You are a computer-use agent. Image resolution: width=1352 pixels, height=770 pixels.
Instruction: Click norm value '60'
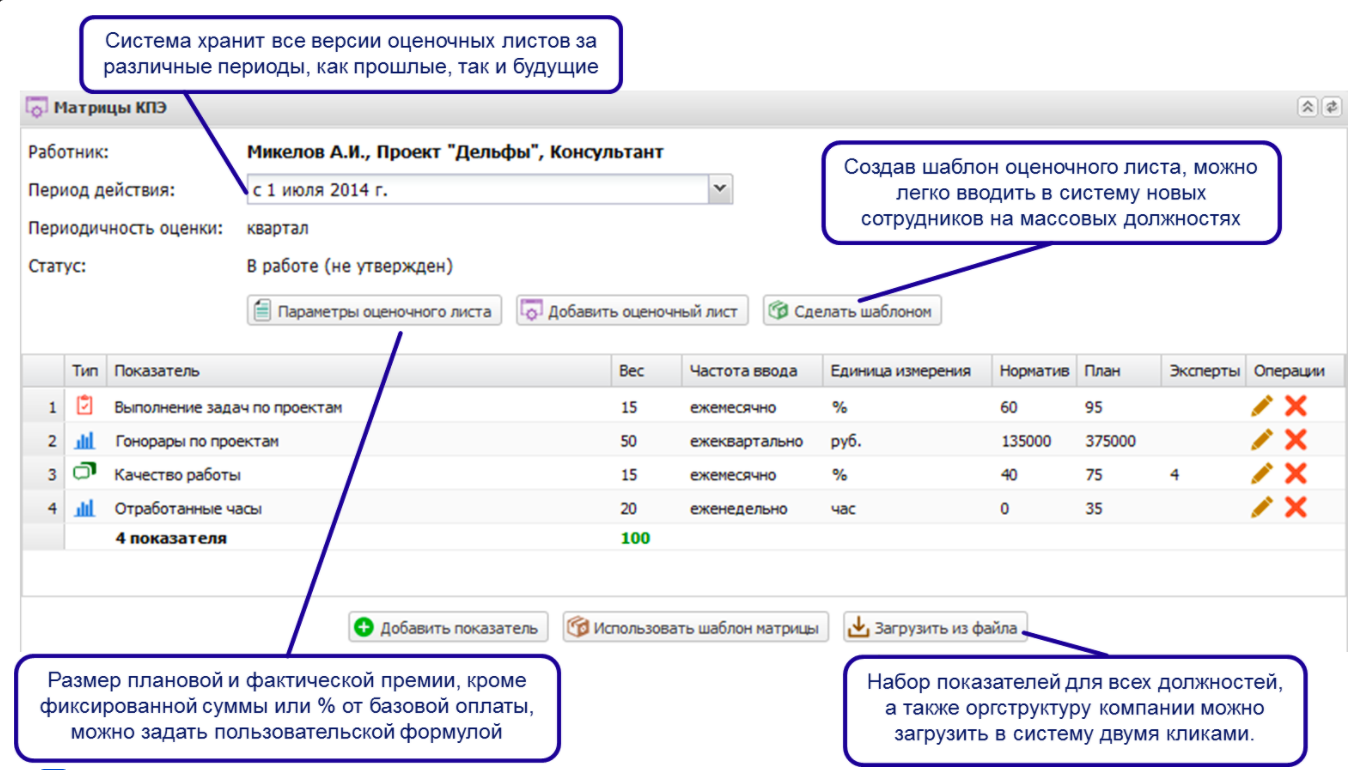[x=1008, y=407]
